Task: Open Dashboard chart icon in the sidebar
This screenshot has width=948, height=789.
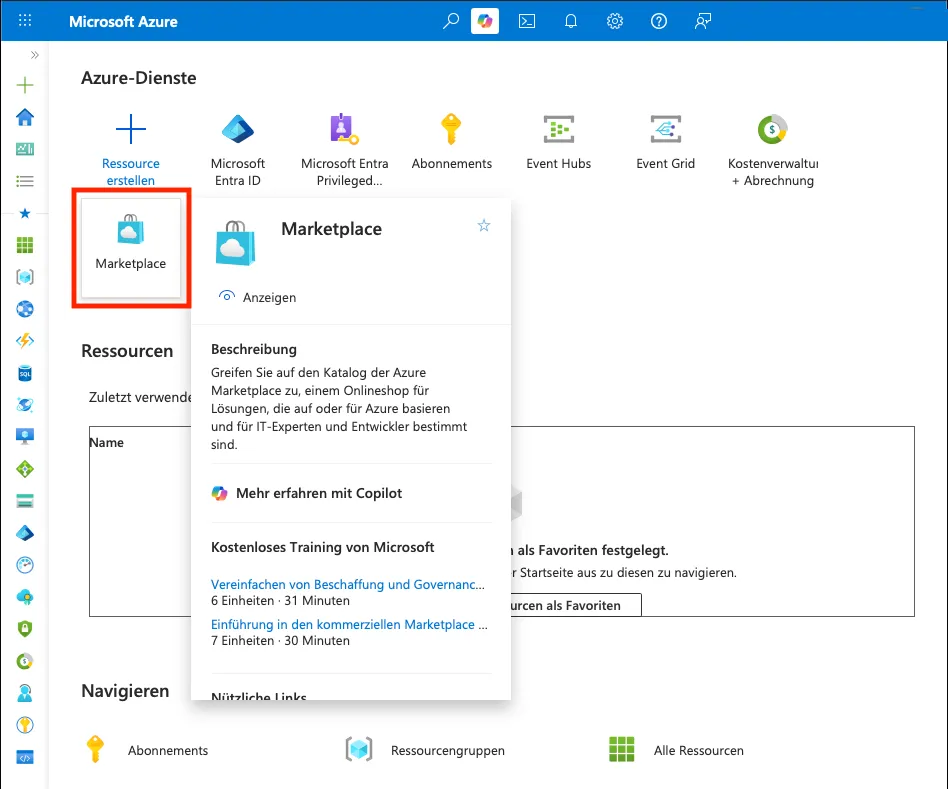Action: pyautogui.click(x=25, y=149)
